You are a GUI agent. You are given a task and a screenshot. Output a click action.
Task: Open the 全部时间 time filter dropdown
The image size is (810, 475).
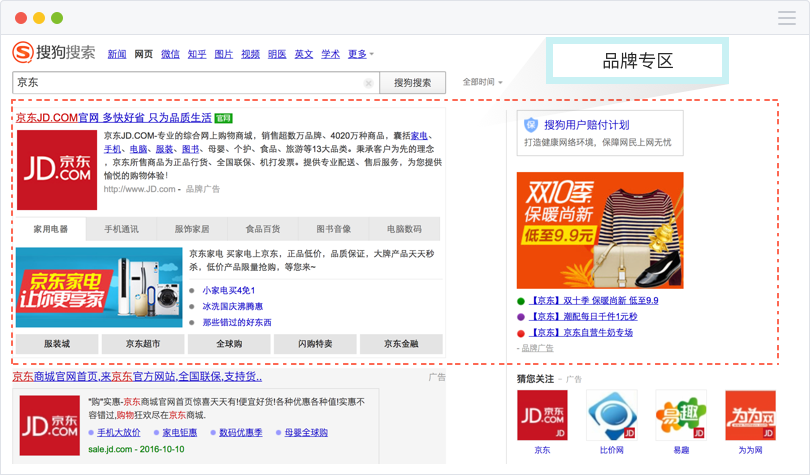click(x=482, y=82)
